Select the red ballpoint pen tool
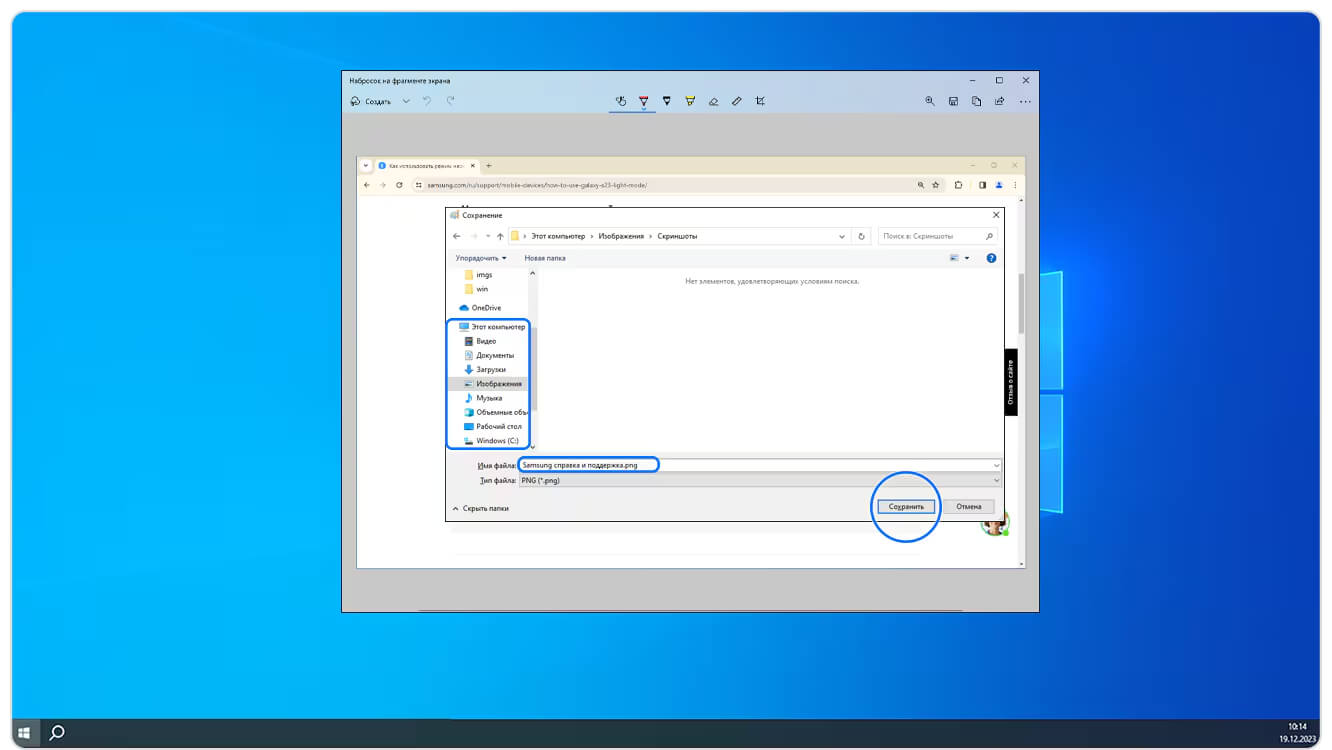 (x=643, y=101)
